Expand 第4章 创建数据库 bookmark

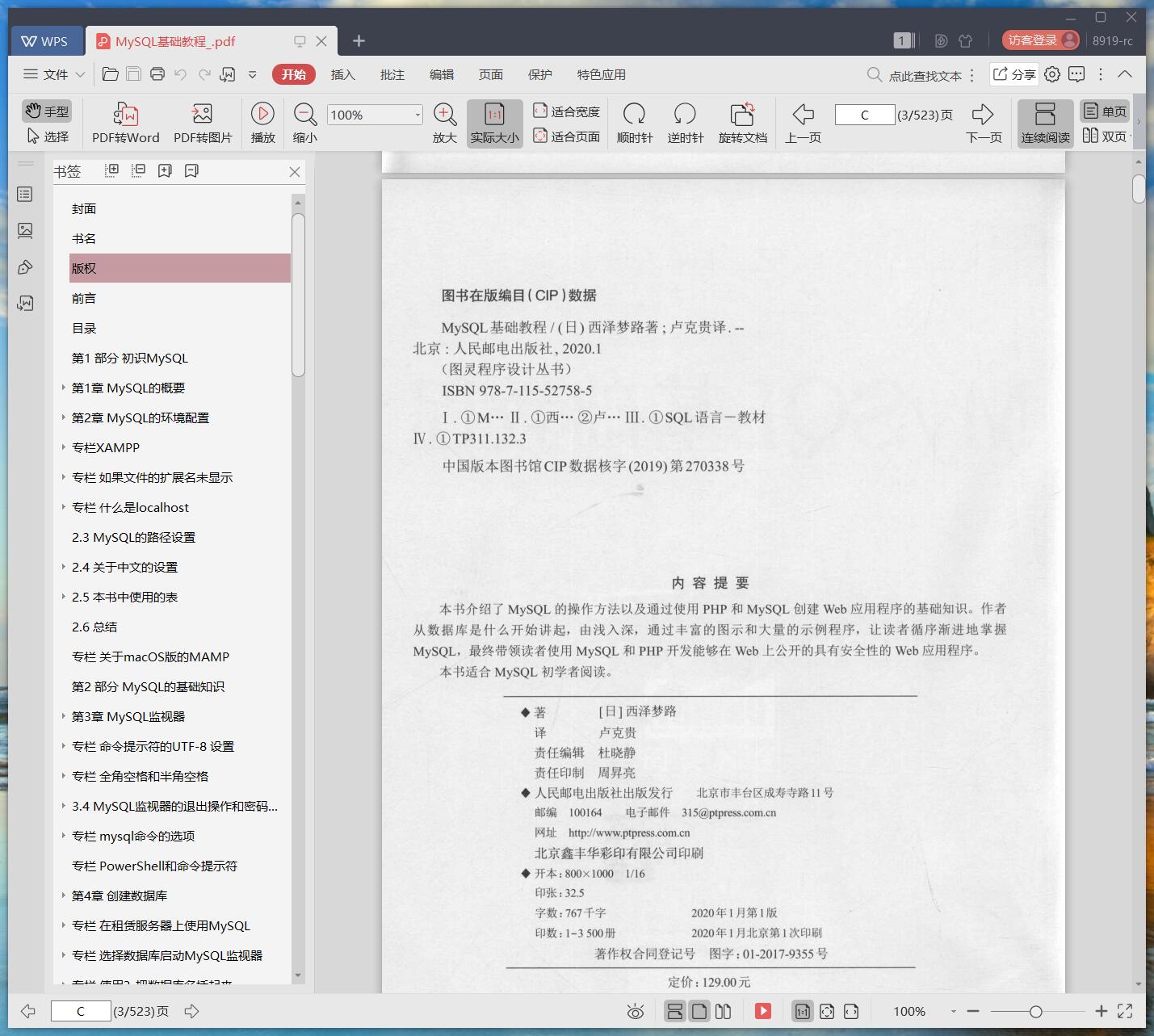point(64,895)
